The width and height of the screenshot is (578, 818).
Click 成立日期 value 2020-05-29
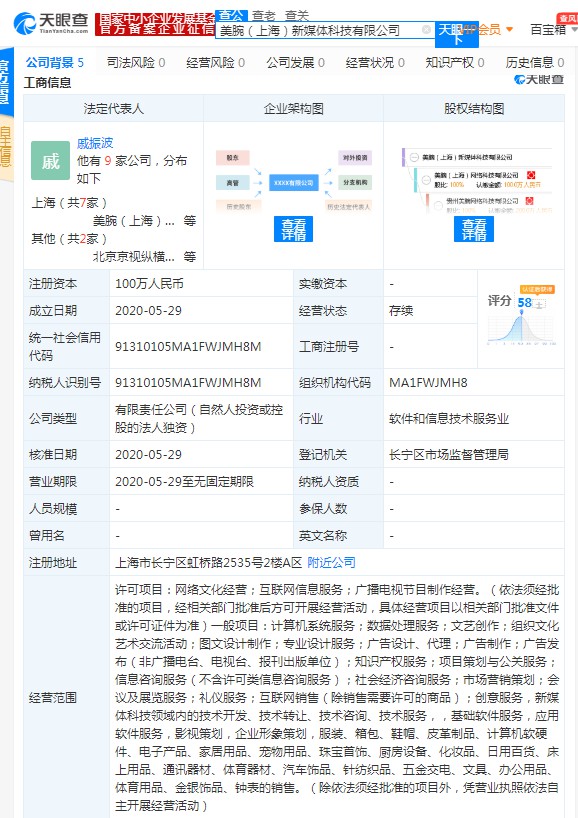[x=148, y=311]
